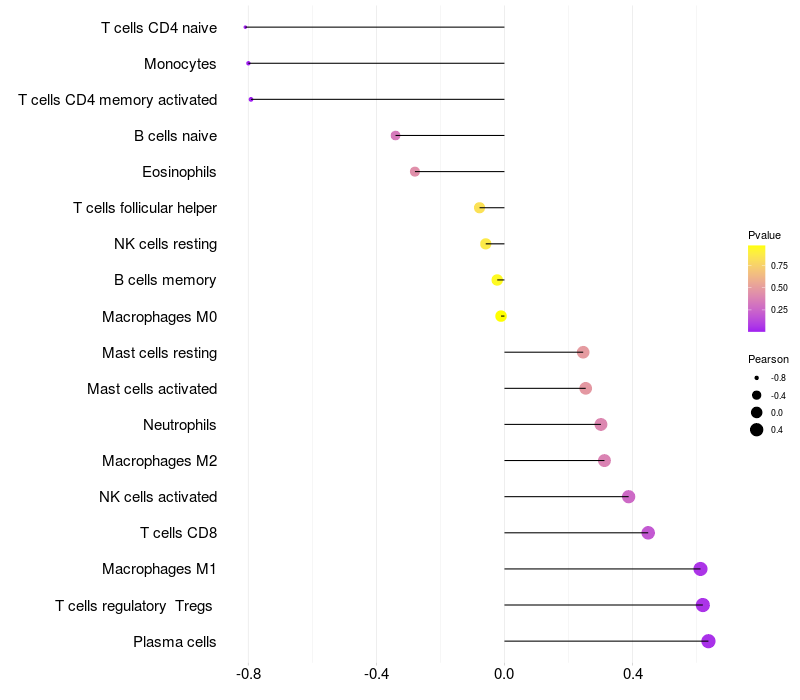Screen dimensions: 800x700
Task: Select the T cells regulatory Tregs dot
Action: click(703, 605)
